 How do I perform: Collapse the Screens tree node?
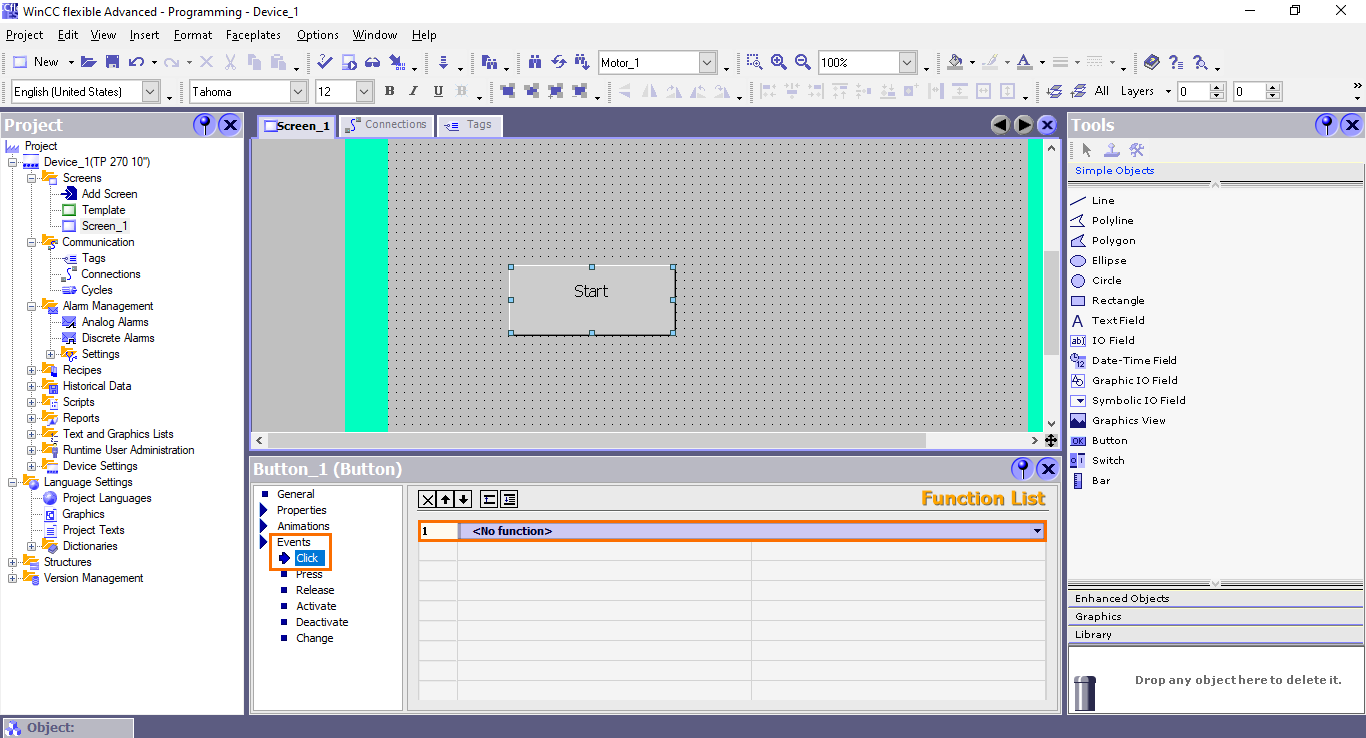pos(31,178)
